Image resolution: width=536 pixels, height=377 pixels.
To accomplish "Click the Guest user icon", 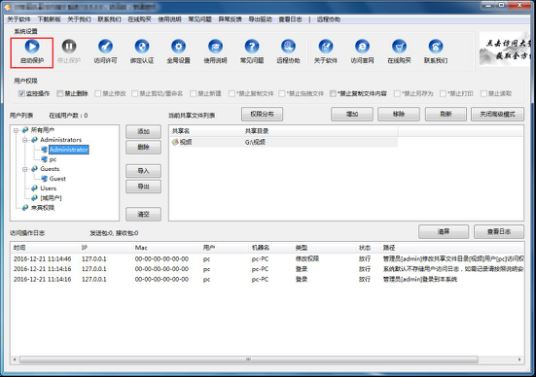I will tap(44, 179).
